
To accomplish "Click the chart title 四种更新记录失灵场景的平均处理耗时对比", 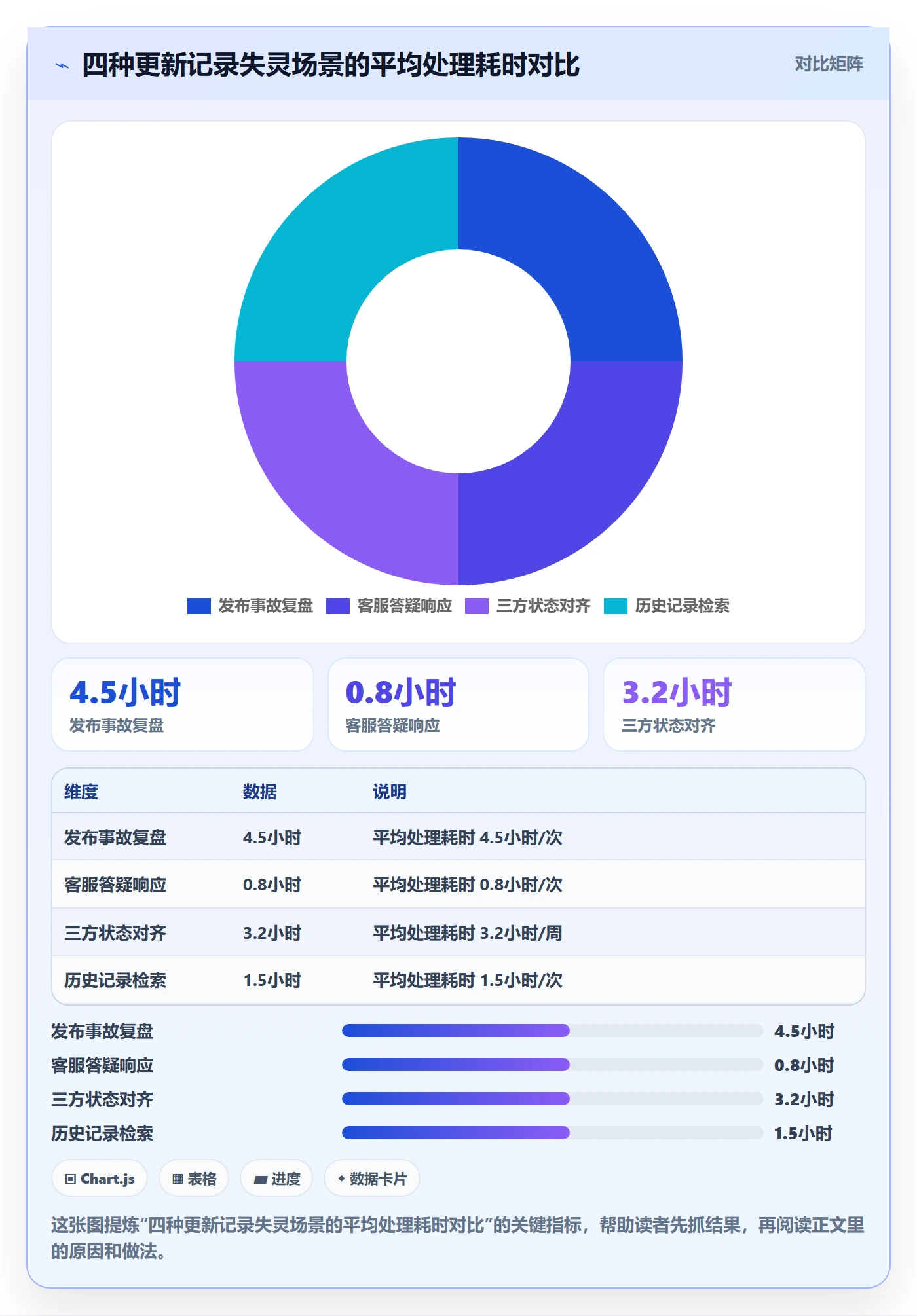I will coord(331,65).
